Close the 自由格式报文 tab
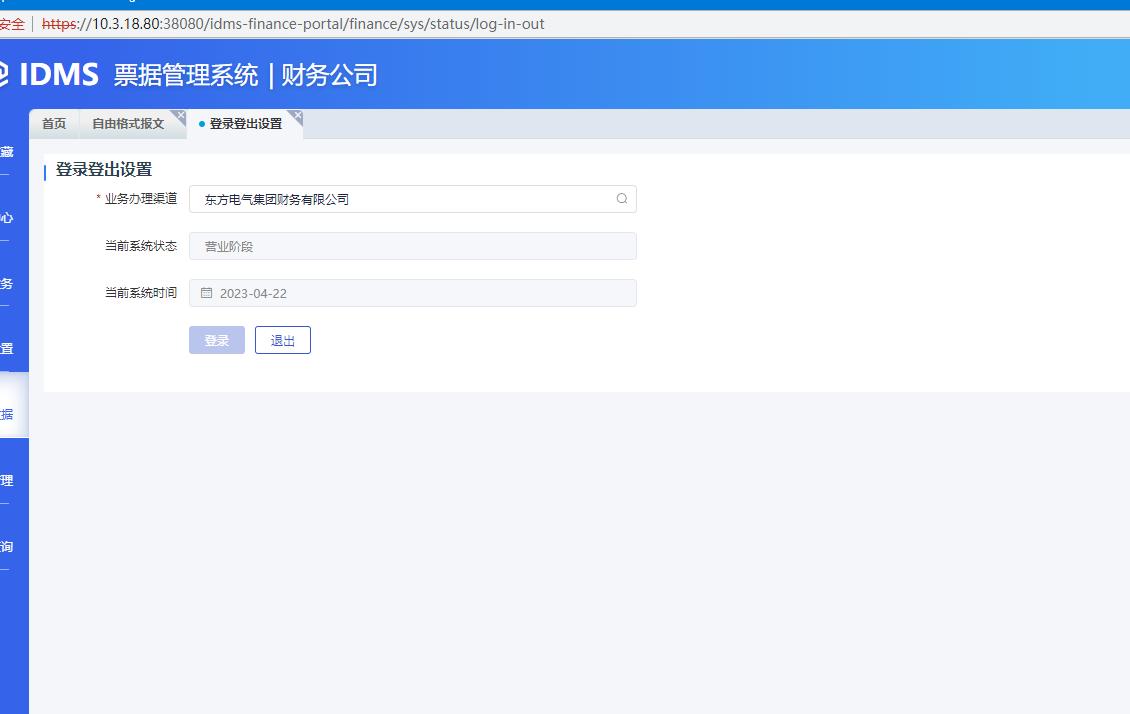This screenshot has height=714, width=1130. (x=180, y=115)
